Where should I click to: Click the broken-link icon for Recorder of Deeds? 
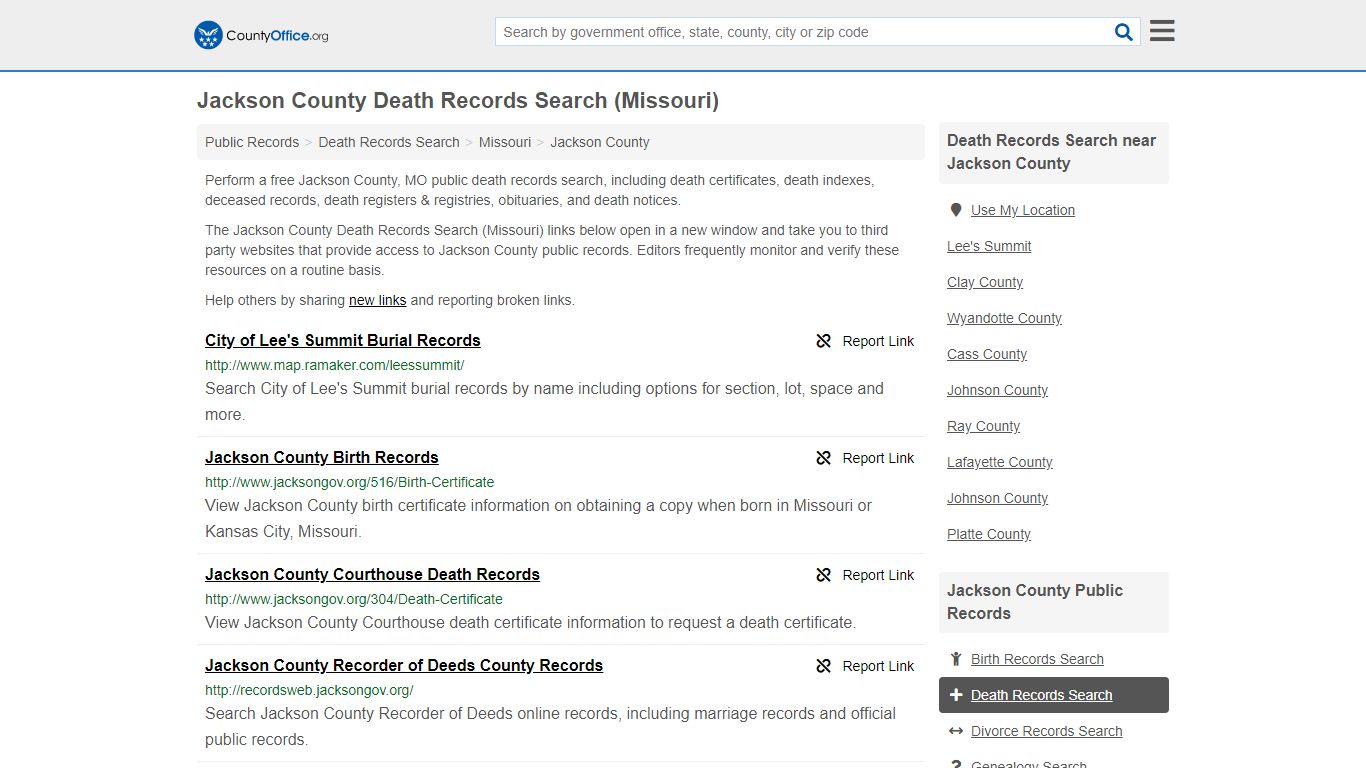point(824,666)
